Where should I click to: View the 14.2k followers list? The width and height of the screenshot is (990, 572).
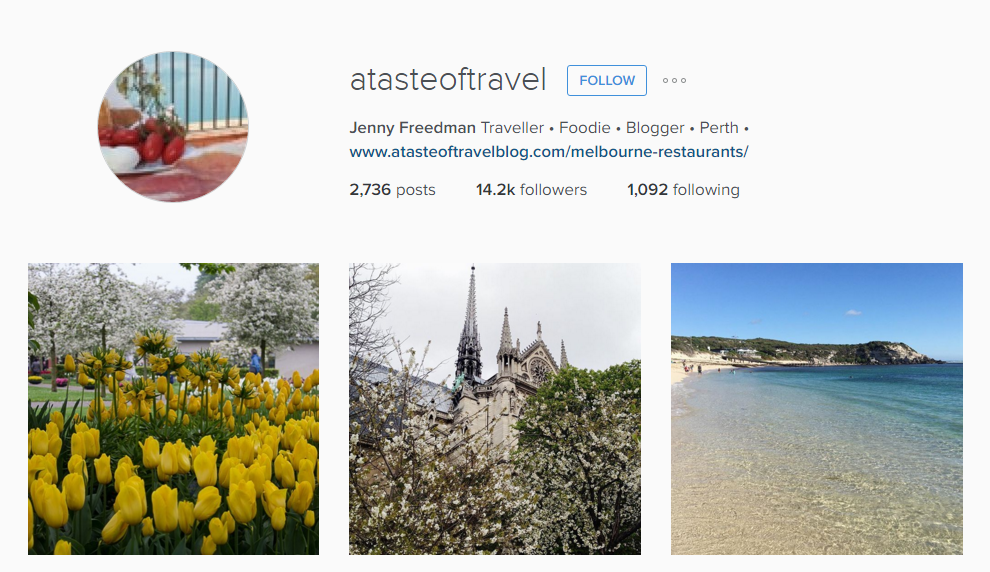(531, 189)
